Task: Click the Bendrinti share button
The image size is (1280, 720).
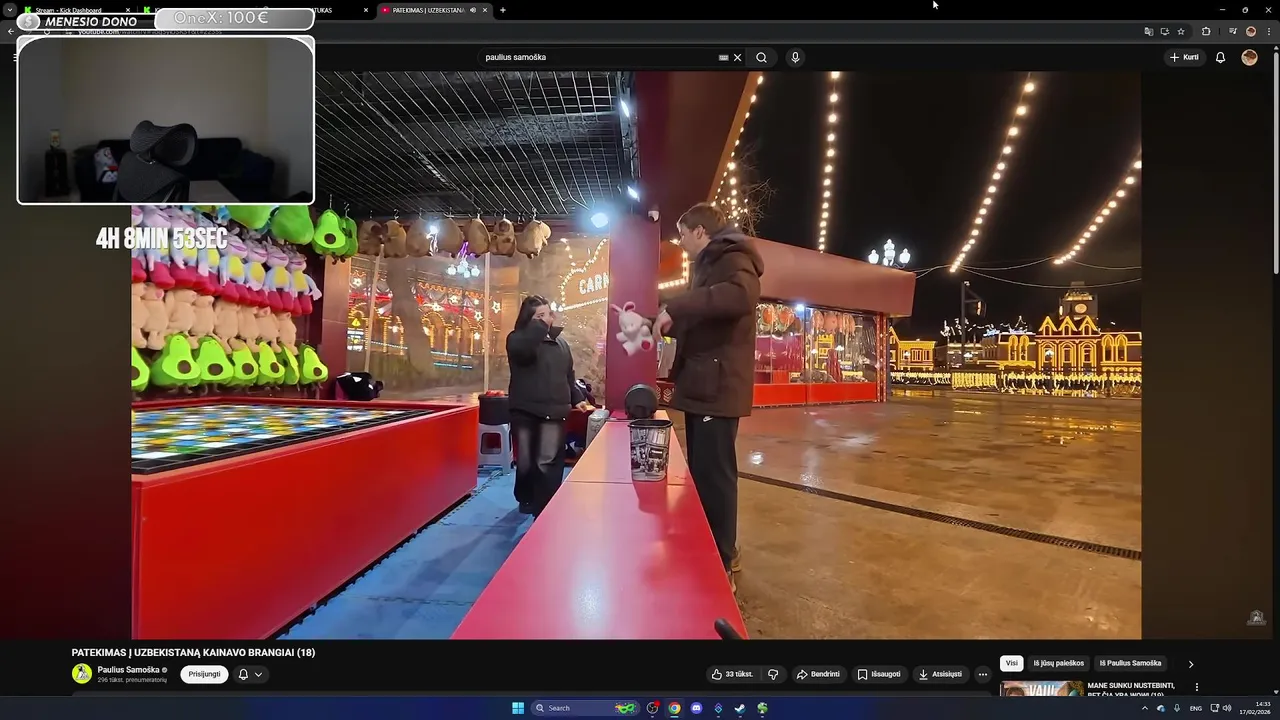Action: [818, 674]
